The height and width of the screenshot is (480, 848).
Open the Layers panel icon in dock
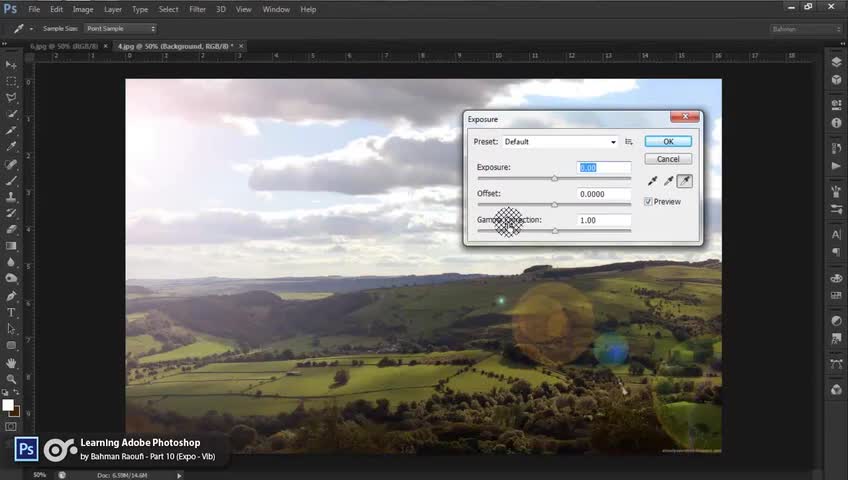836,62
